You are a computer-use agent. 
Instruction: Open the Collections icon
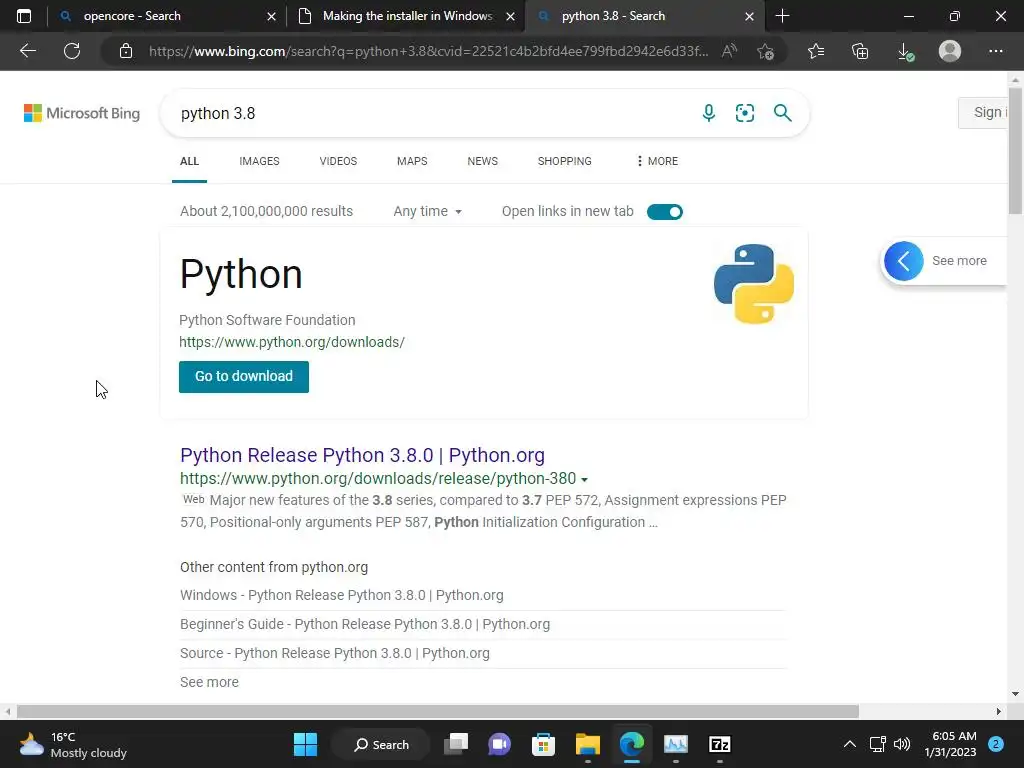click(860, 51)
